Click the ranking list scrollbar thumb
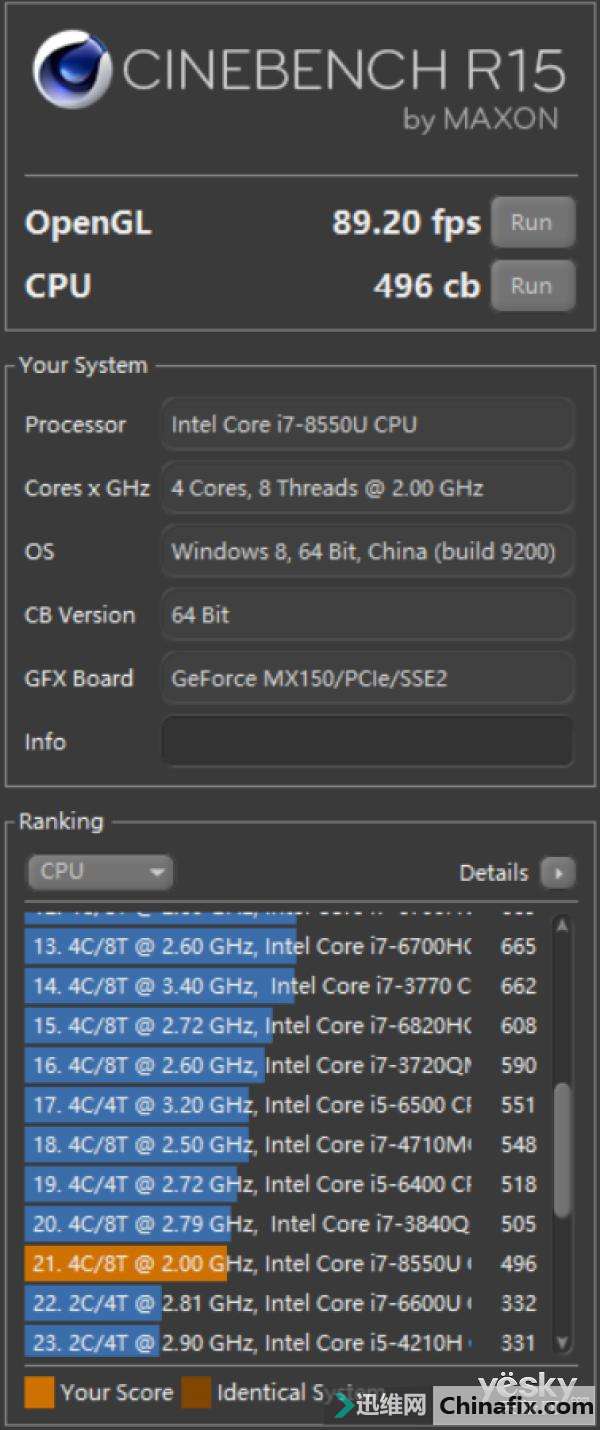The height and width of the screenshot is (1430, 600). pos(562,1149)
